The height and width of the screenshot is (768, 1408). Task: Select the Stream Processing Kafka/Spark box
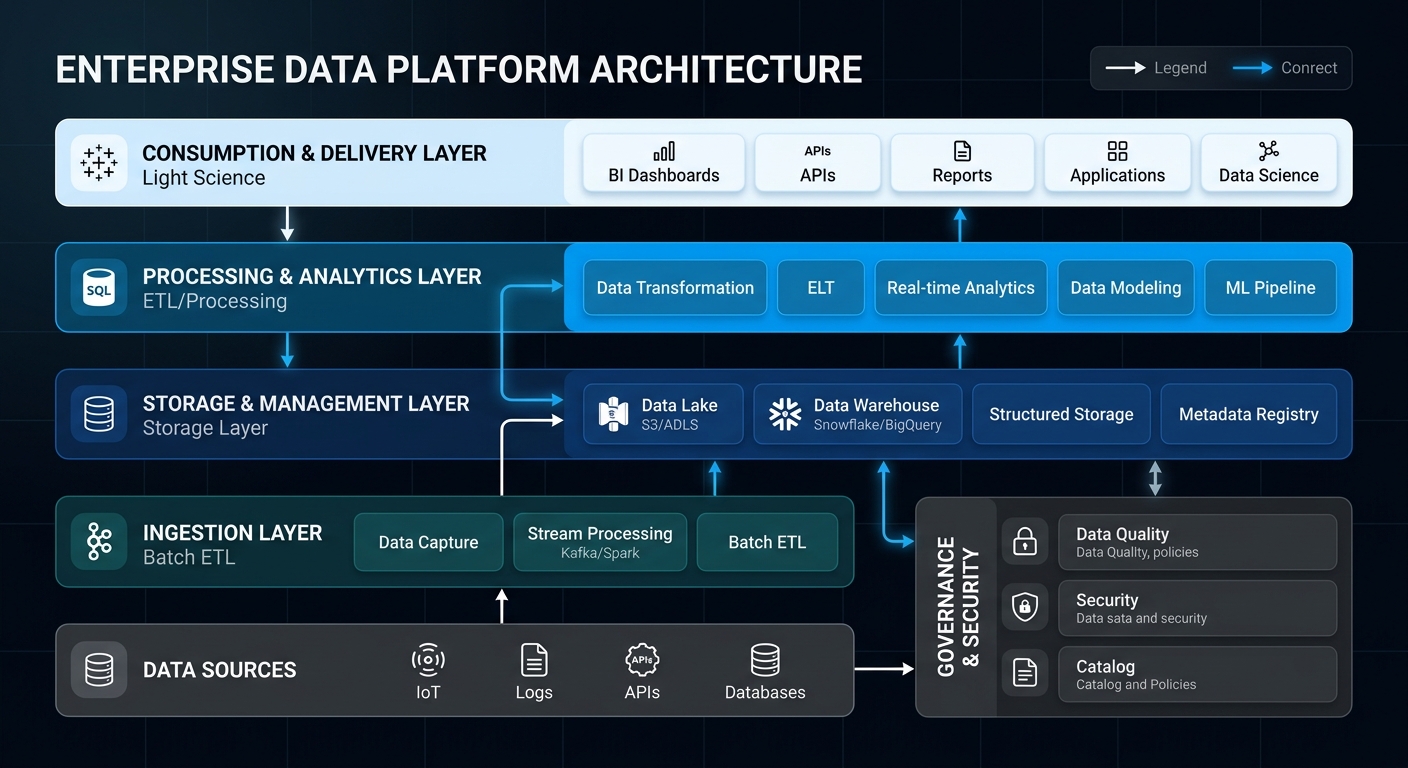point(600,542)
